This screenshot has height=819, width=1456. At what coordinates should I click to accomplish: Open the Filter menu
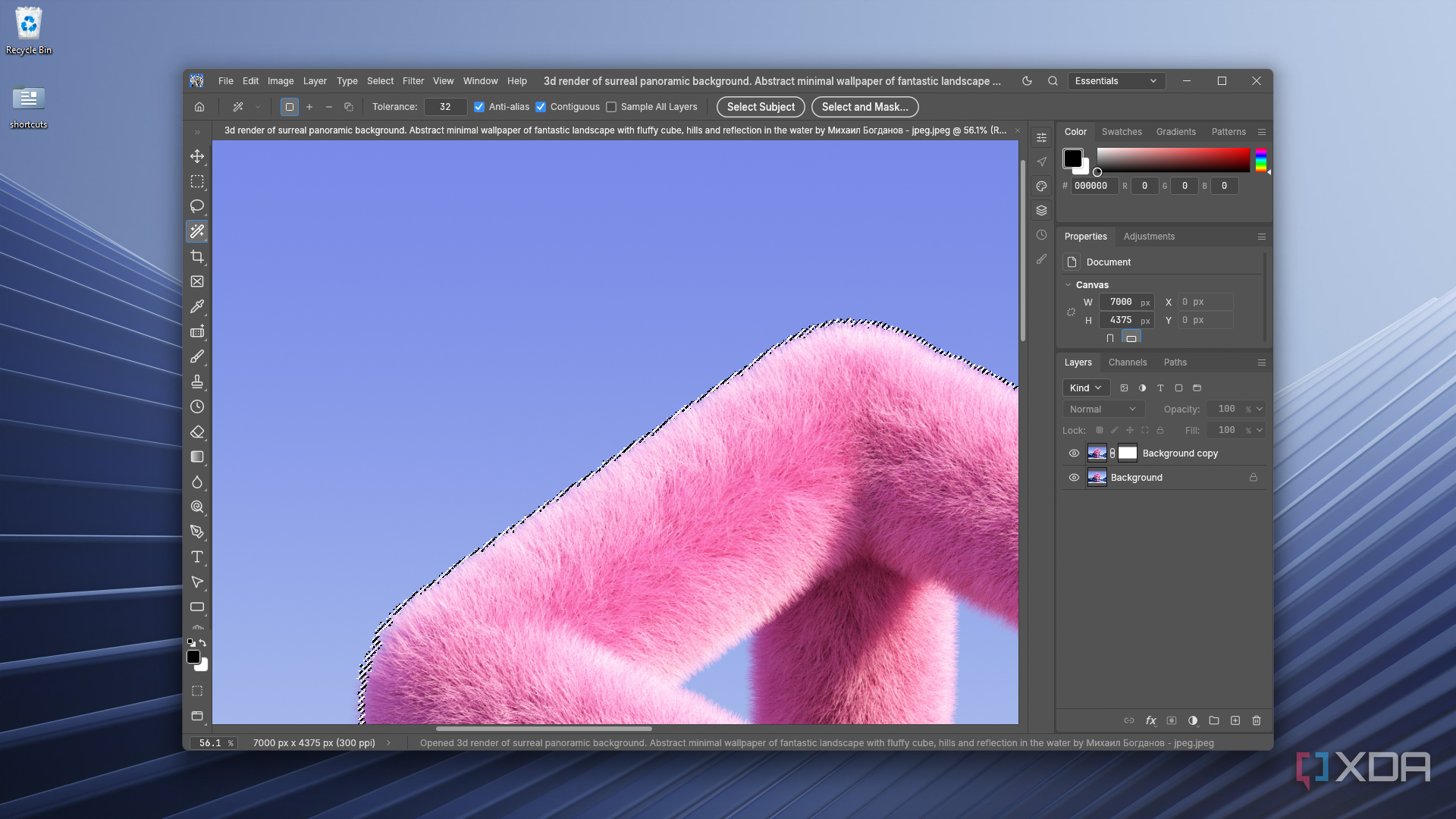point(413,81)
